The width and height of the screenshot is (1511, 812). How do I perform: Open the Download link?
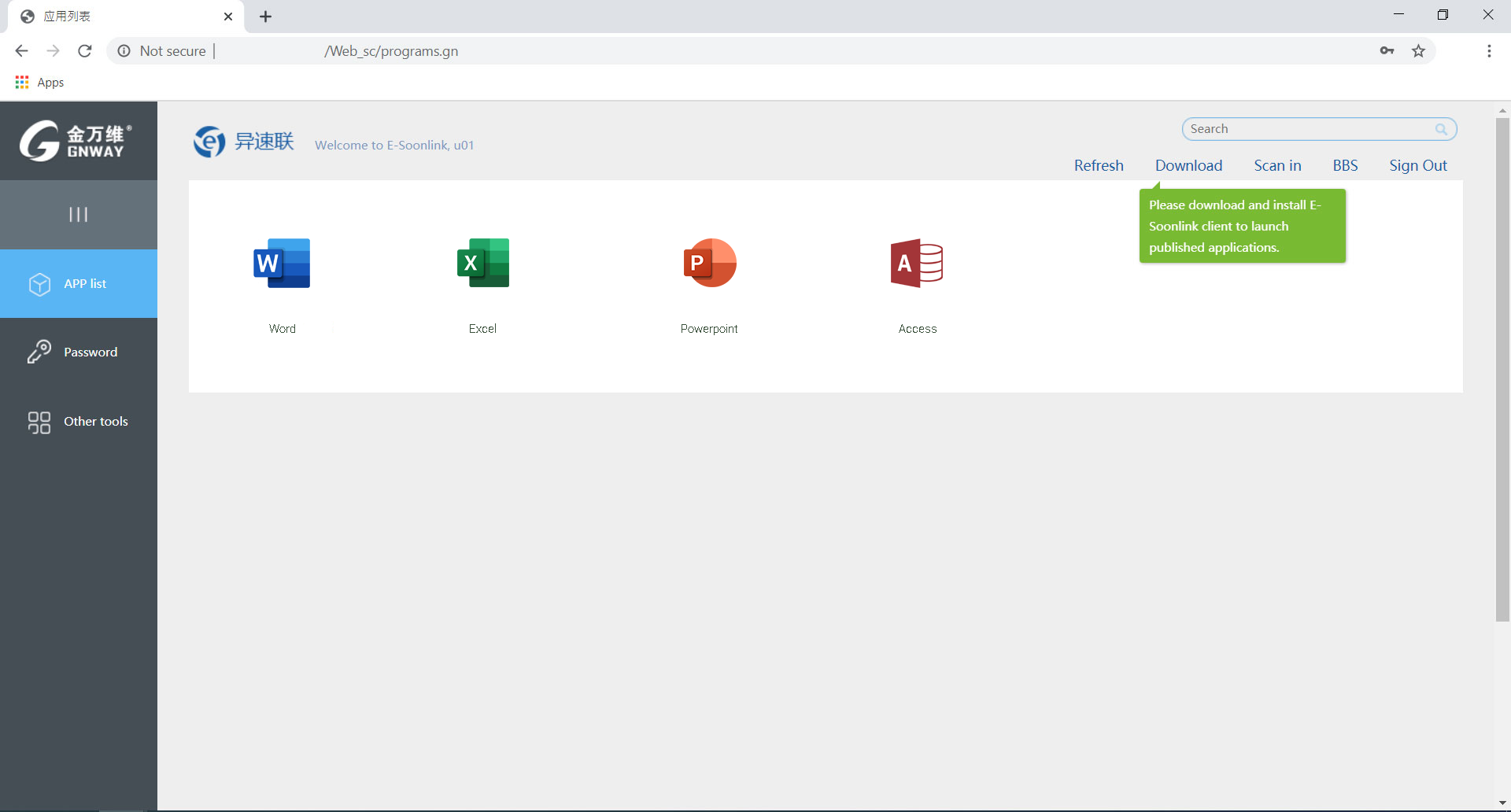click(x=1188, y=165)
